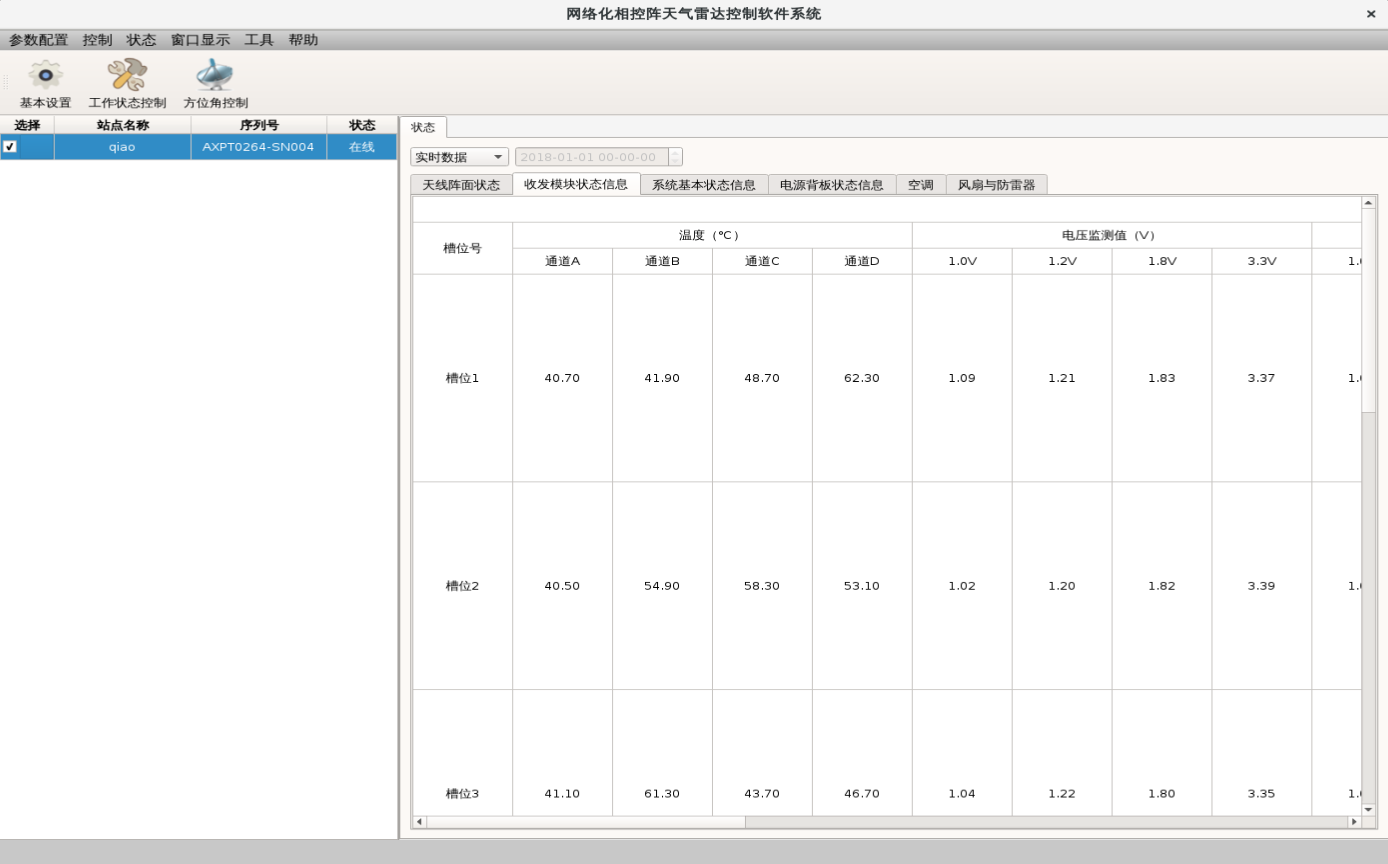The height and width of the screenshot is (864, 1388).
Task: Open the 控制 menu
Action: point(97,40)
